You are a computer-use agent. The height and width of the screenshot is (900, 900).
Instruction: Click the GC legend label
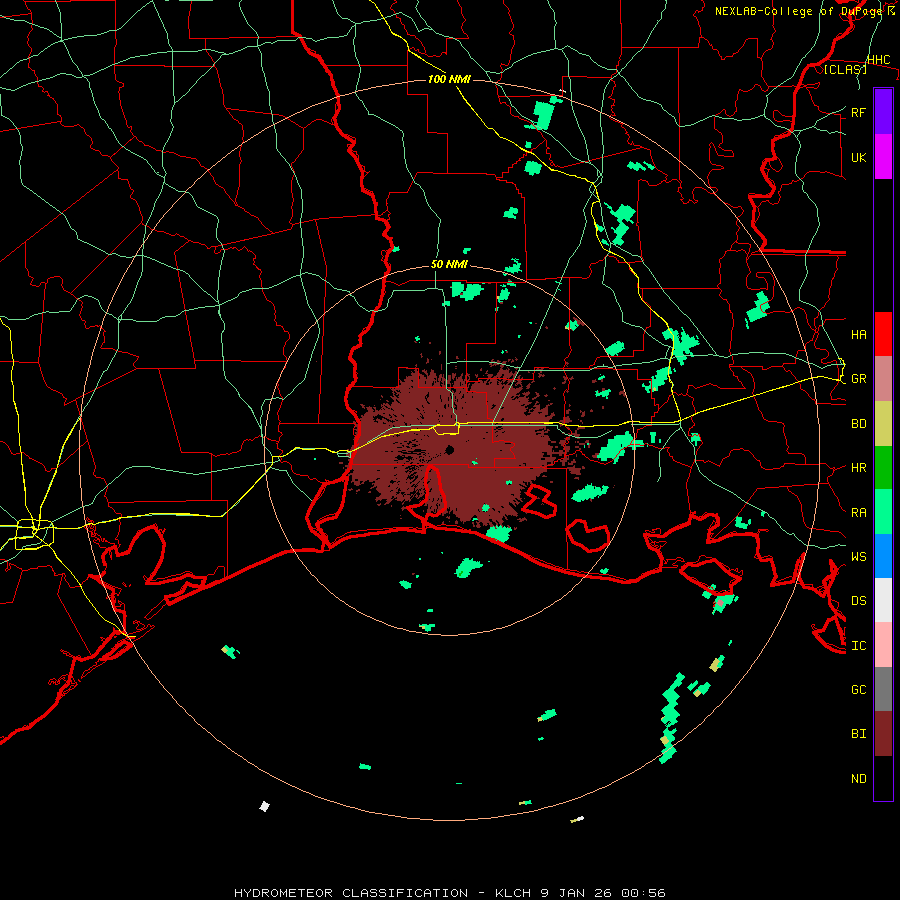click(858, 689)
